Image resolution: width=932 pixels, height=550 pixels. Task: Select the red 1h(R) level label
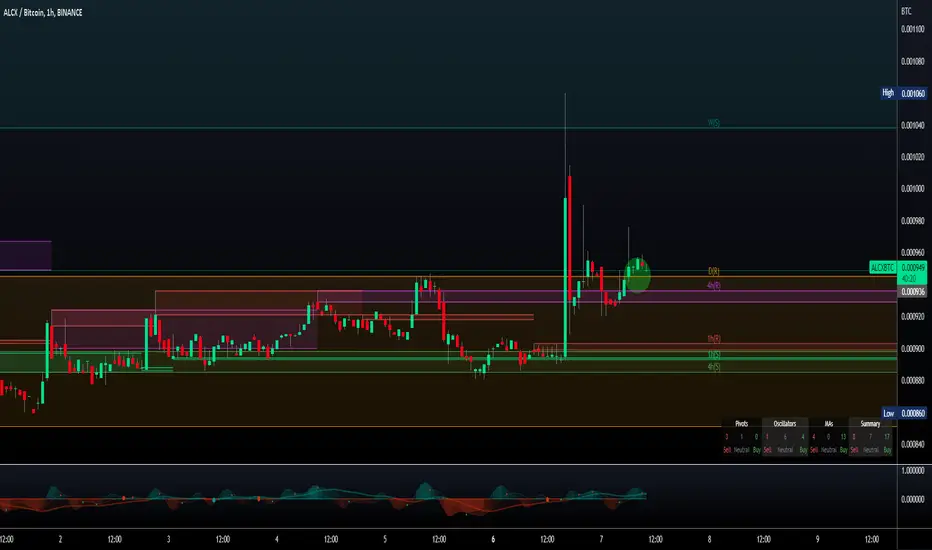(x=714, y=339)
